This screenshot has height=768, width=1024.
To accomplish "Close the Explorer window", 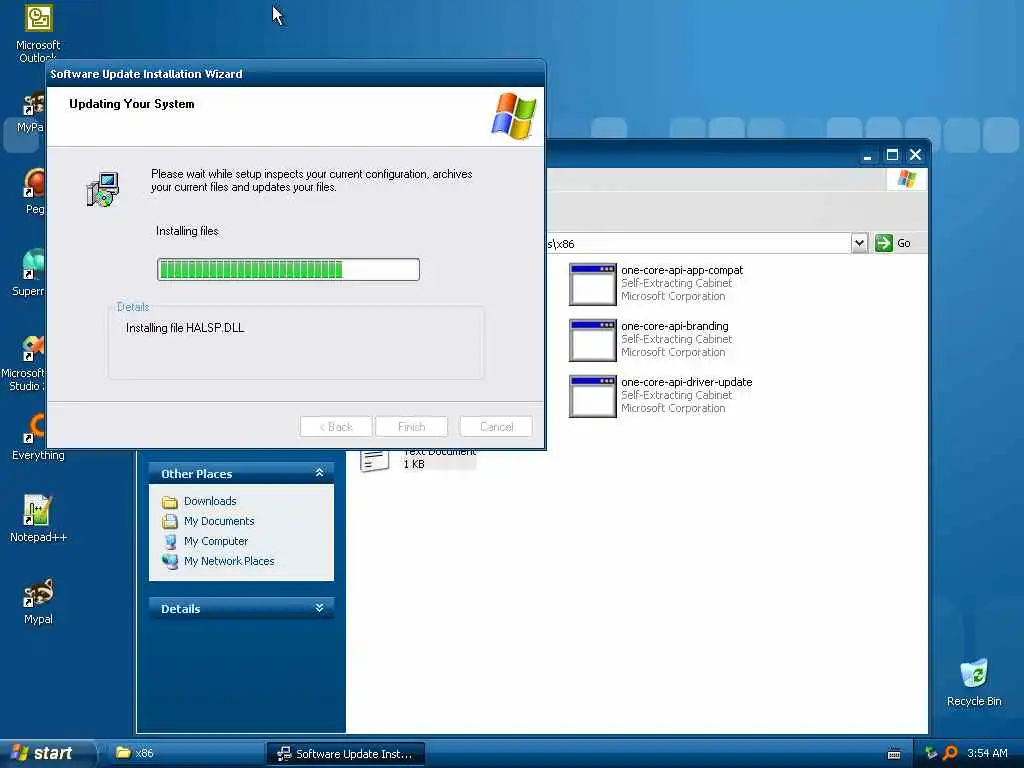I will click(x=916, y=155).
